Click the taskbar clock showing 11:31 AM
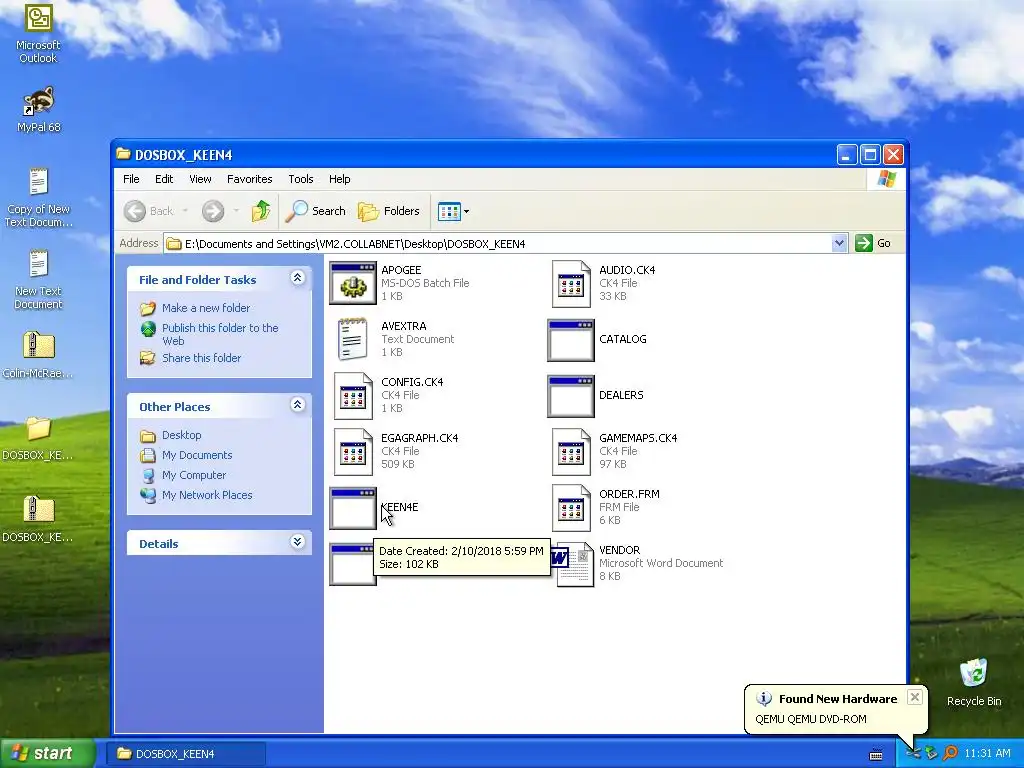This screenshot has height=768, width=1024. [987, 754]
